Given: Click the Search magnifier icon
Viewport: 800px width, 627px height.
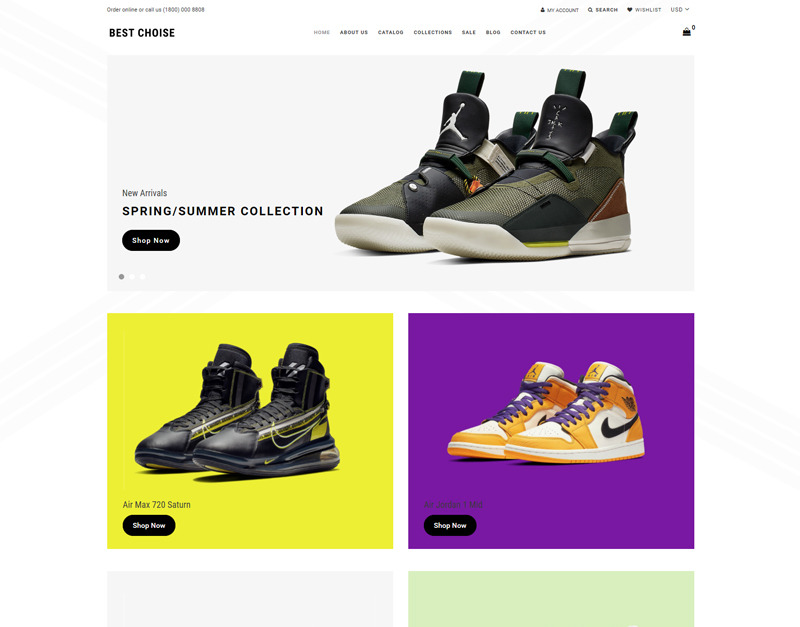Looking at the screenshot, I should pyautogui.click(x=590, y=10).
